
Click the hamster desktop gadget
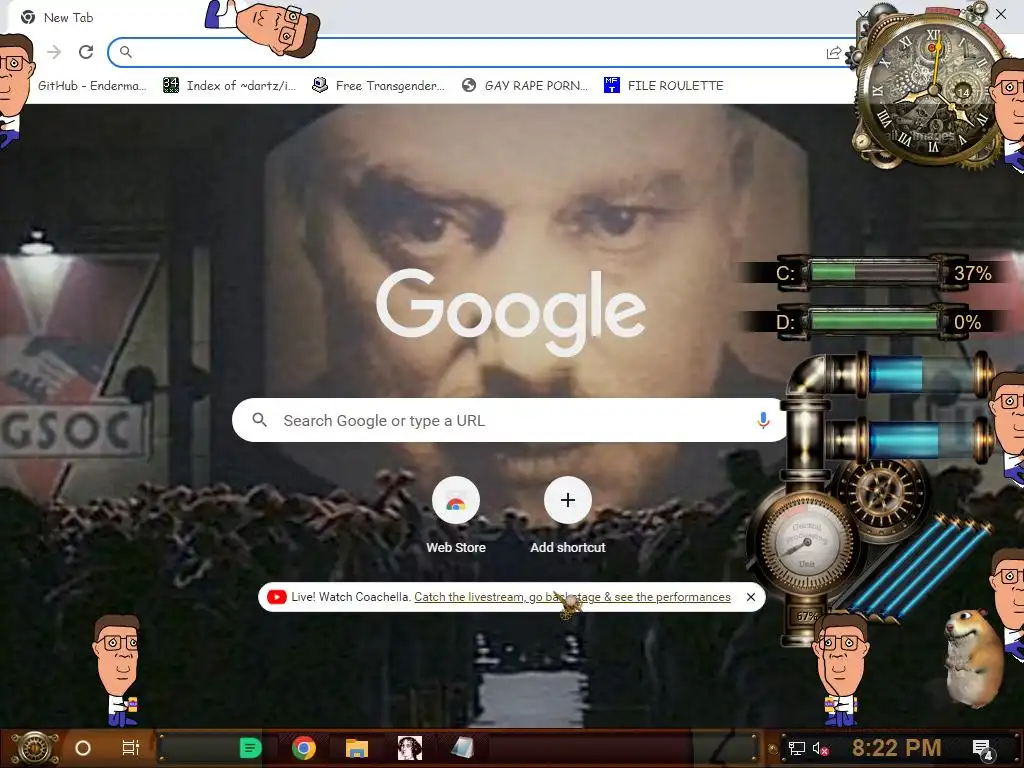click(974, 658)
